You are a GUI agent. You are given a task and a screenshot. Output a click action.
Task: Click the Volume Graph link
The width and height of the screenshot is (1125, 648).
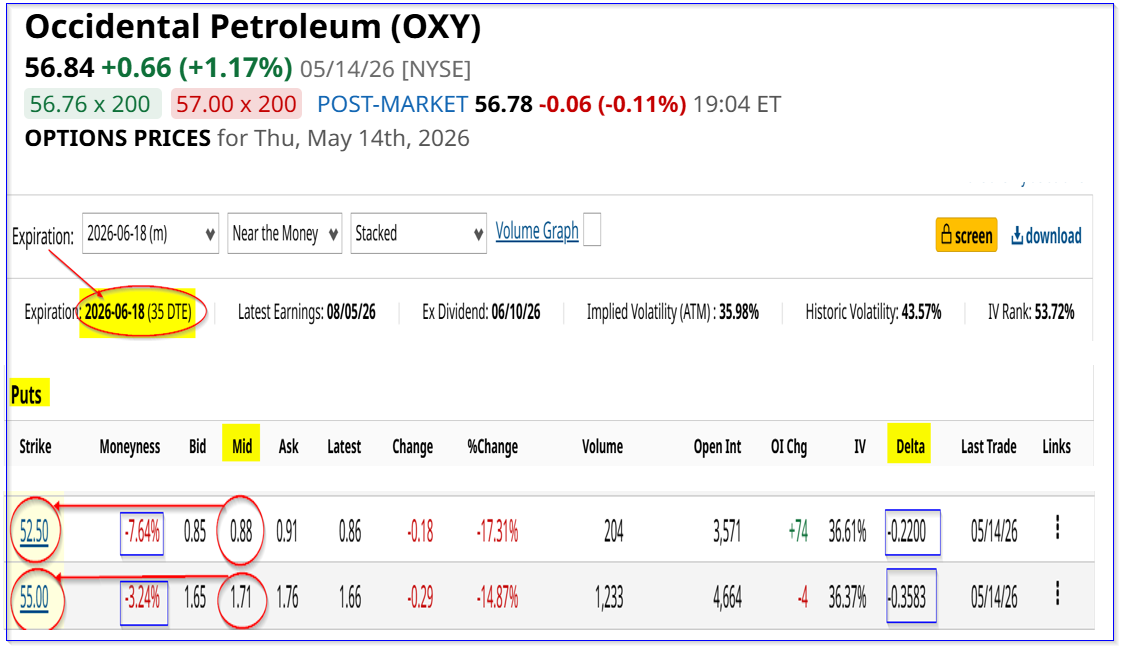tap(537, 231)
